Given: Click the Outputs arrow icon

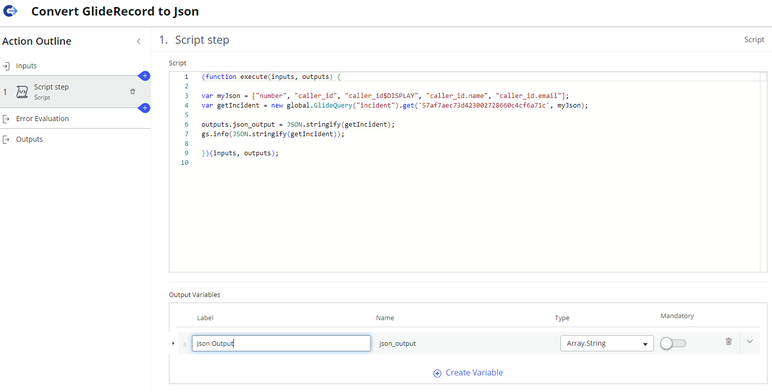Looking at the screenshot, I should [x=6, y=139].
